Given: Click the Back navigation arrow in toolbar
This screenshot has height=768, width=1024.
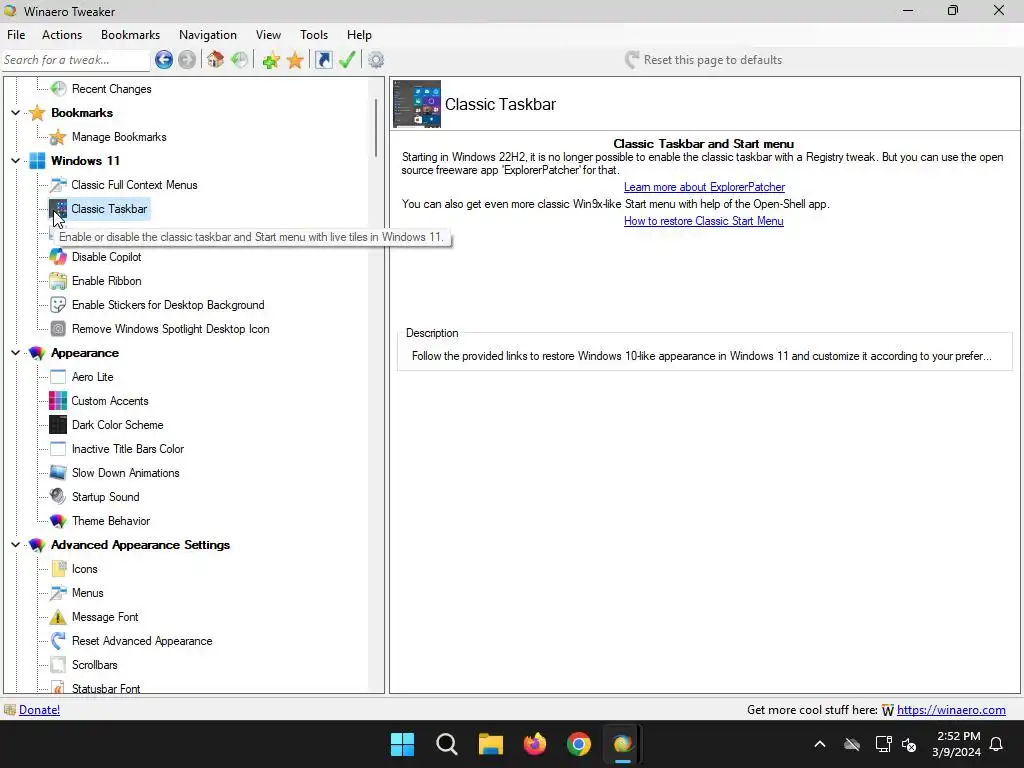Looking at the screenshot, I should (164, 60).
